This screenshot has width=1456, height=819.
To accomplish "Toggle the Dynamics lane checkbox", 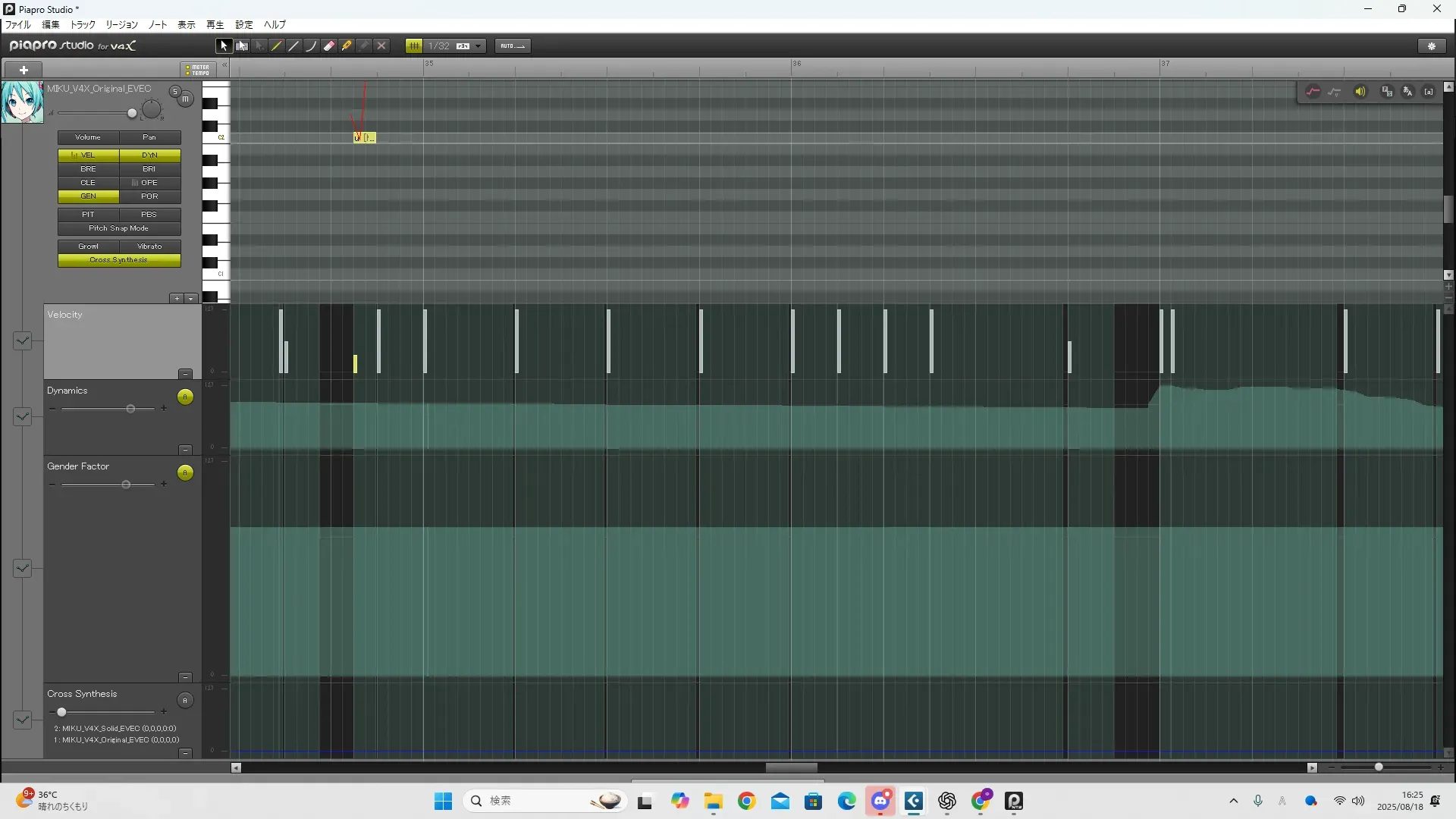I will click(x=22, y=416).
